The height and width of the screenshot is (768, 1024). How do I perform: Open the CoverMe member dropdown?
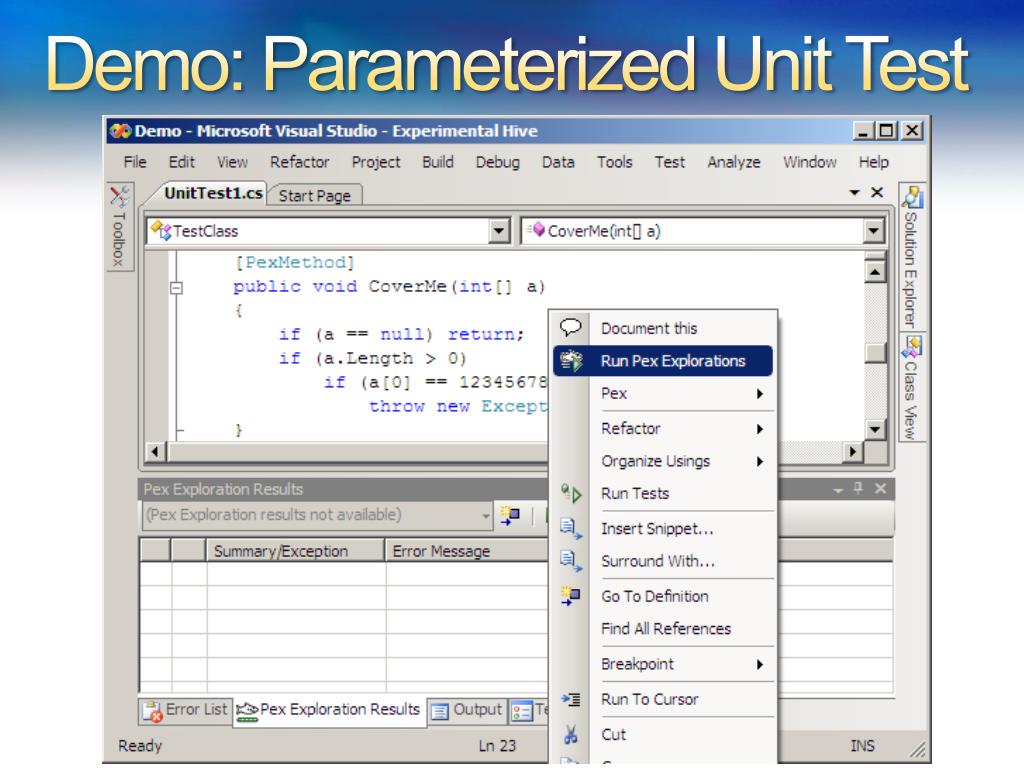[873, 231]
